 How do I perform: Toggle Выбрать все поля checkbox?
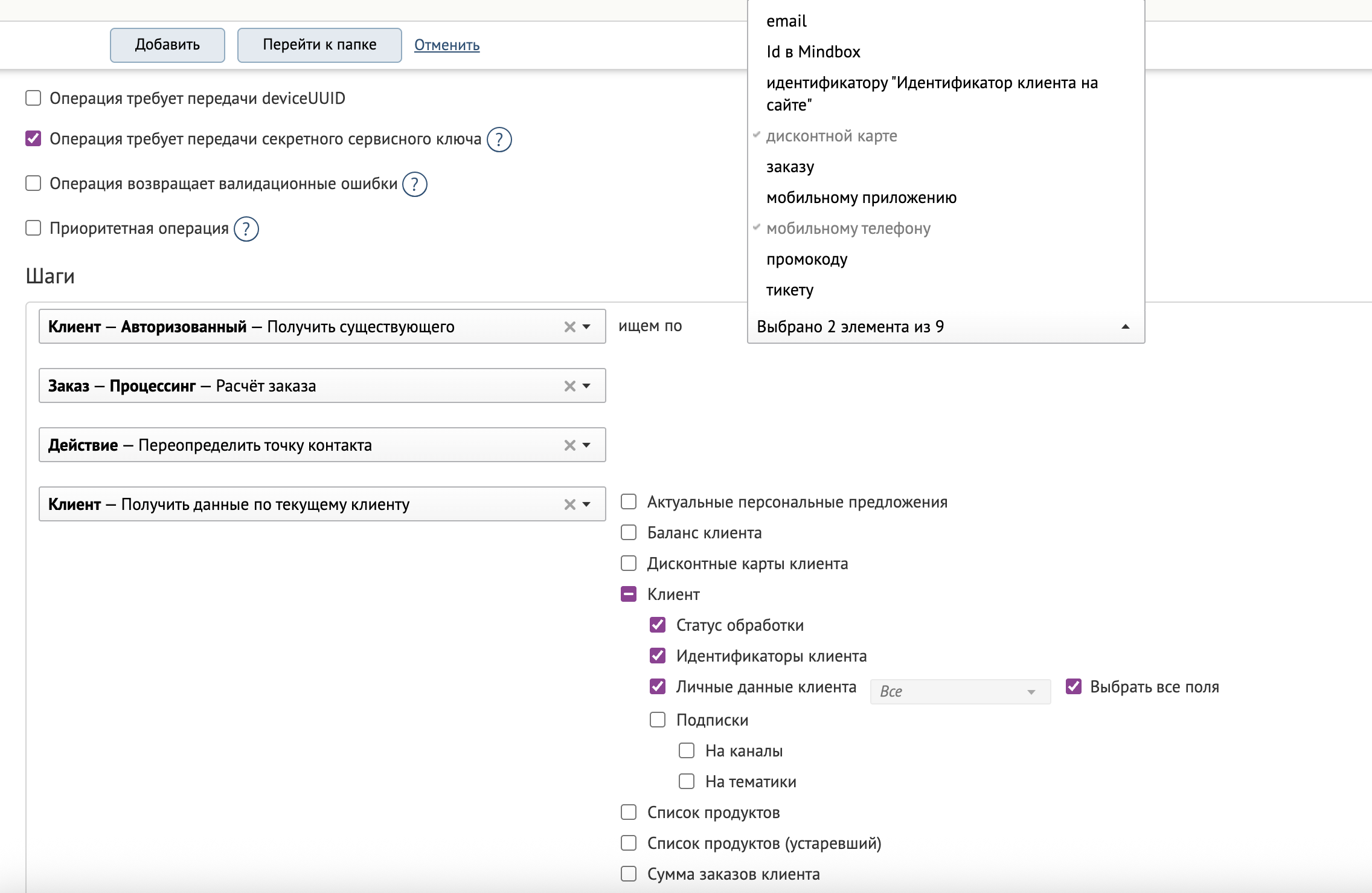(x=1073, y=686)
